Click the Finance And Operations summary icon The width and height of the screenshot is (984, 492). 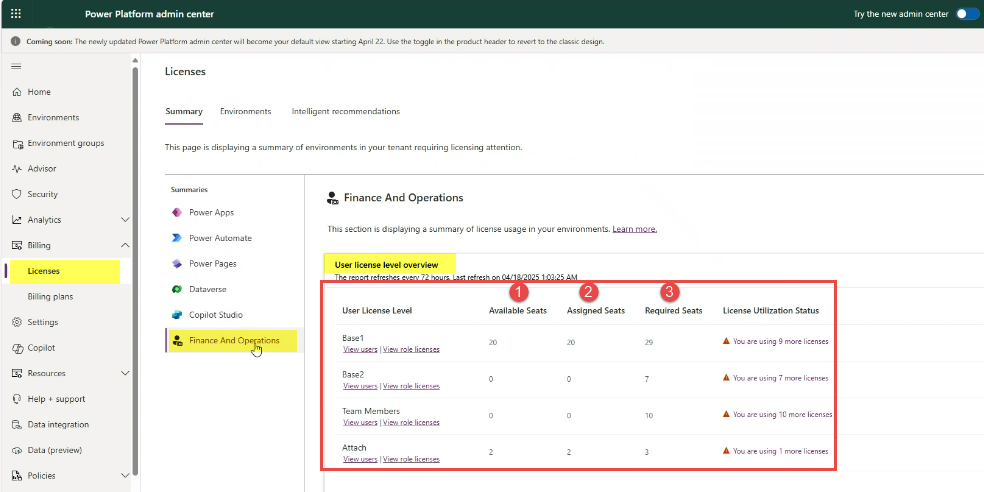[177, 341]
